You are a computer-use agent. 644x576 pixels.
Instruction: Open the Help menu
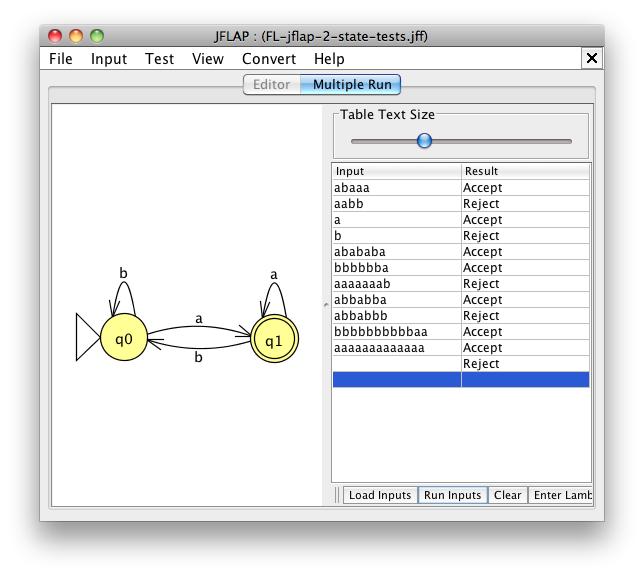click(329, 59)
